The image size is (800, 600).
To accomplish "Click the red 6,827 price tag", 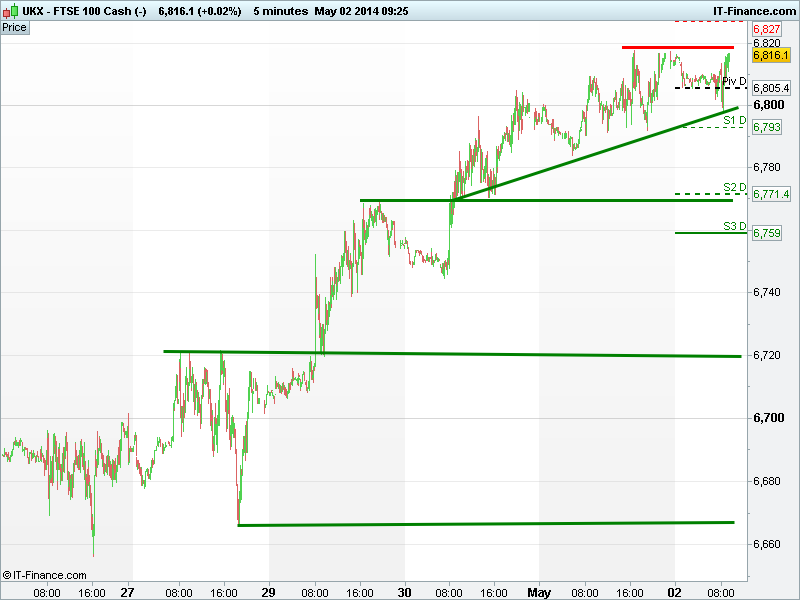I will coord(766,30).
